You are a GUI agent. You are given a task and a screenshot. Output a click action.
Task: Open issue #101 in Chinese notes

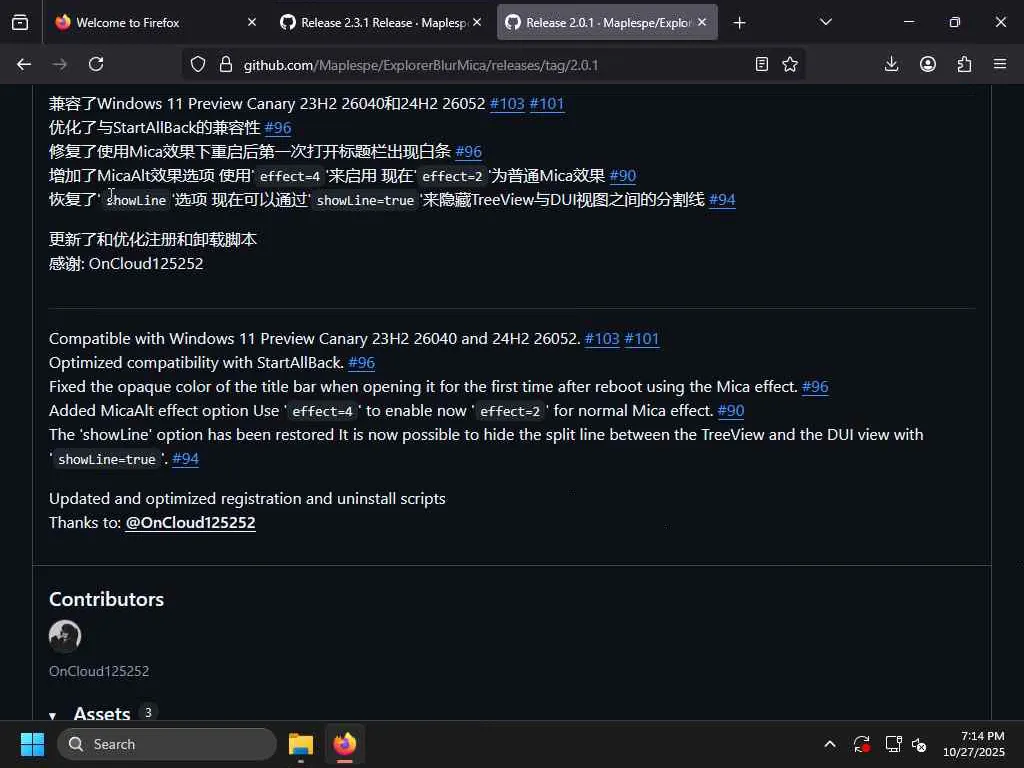(547, 103)
